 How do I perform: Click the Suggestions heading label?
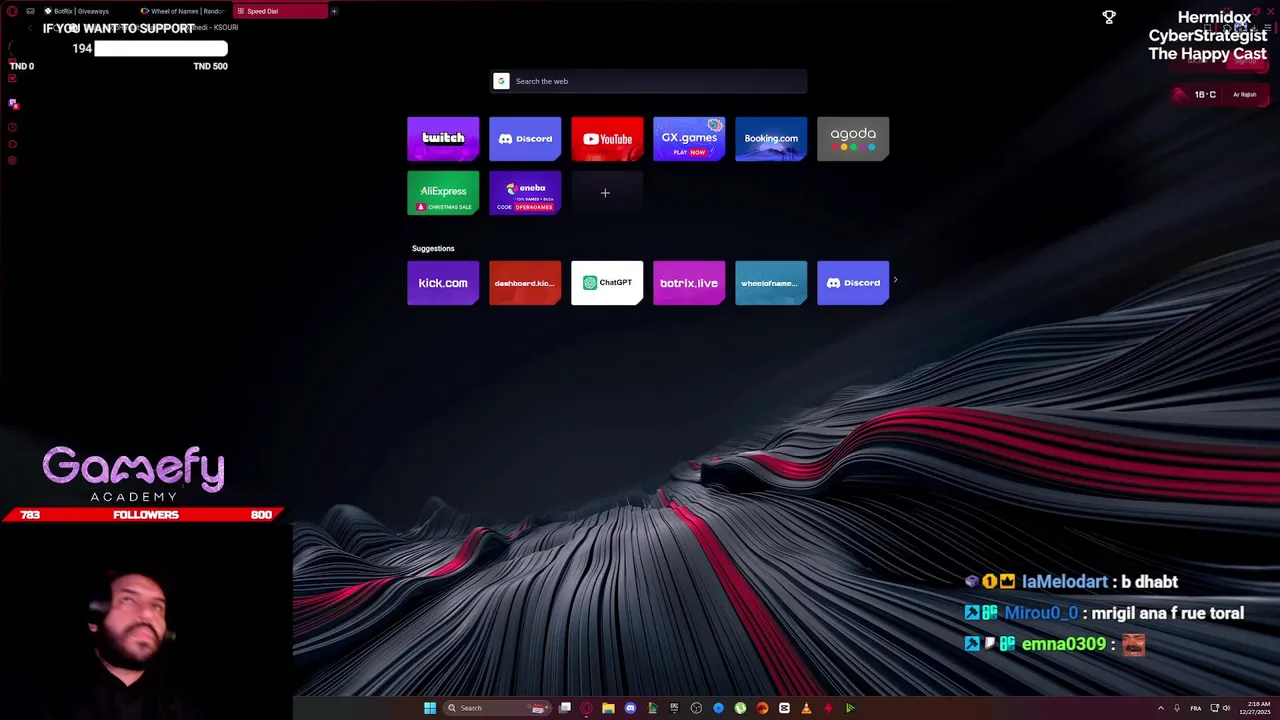click(433, 248)
